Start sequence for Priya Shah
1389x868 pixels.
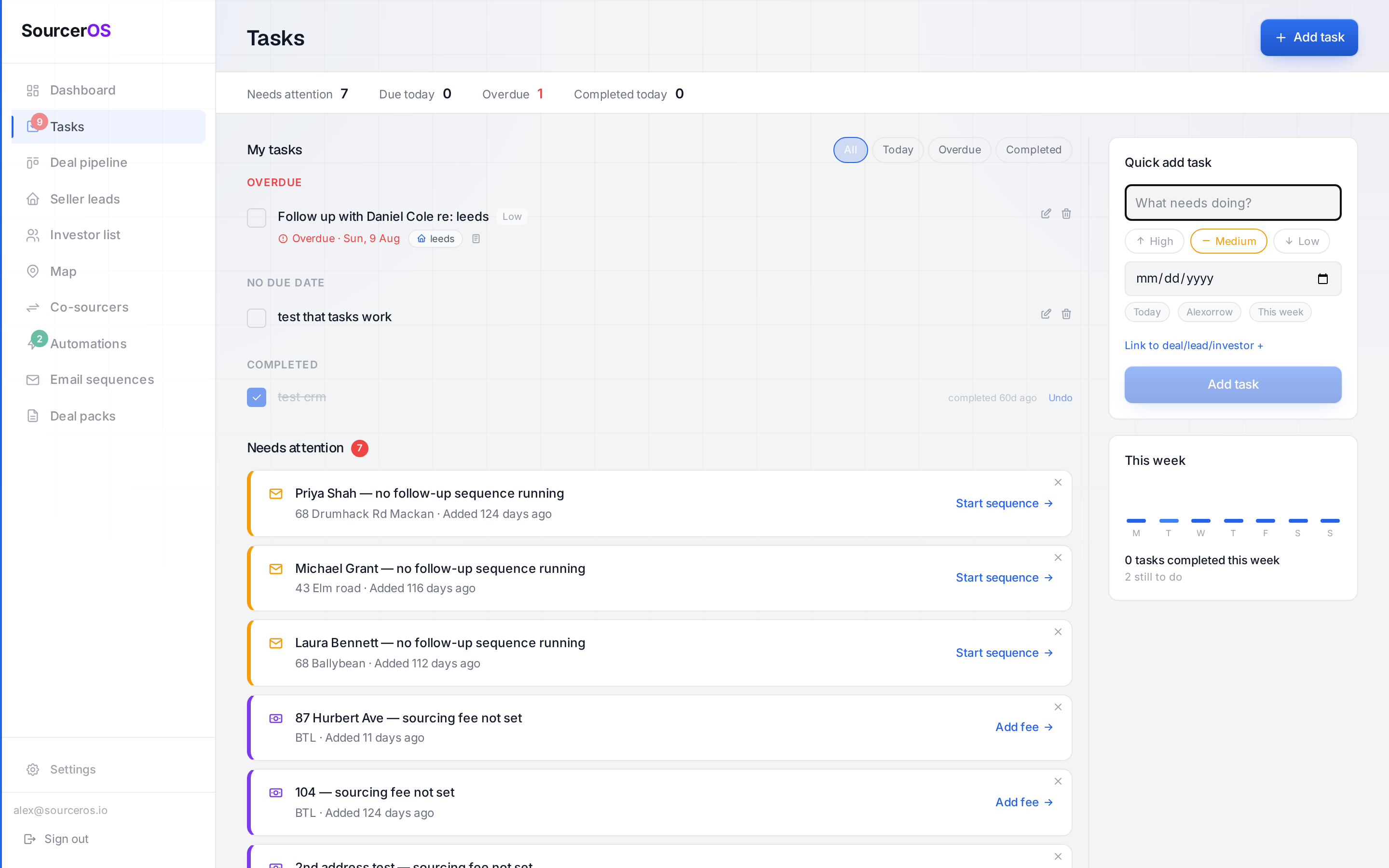(1004, 503)
